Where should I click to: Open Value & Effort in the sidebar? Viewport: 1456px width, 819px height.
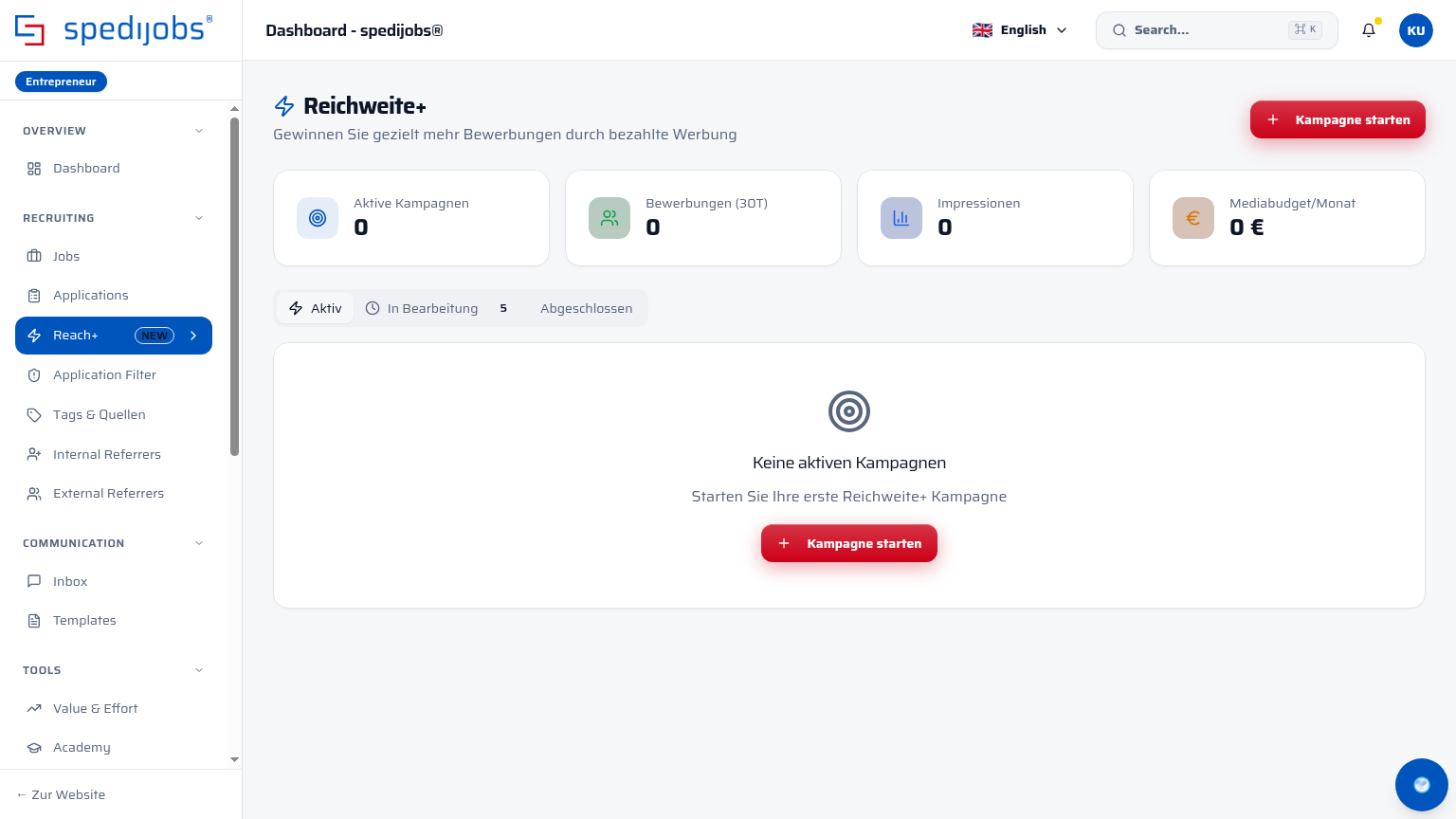(114, 708)
